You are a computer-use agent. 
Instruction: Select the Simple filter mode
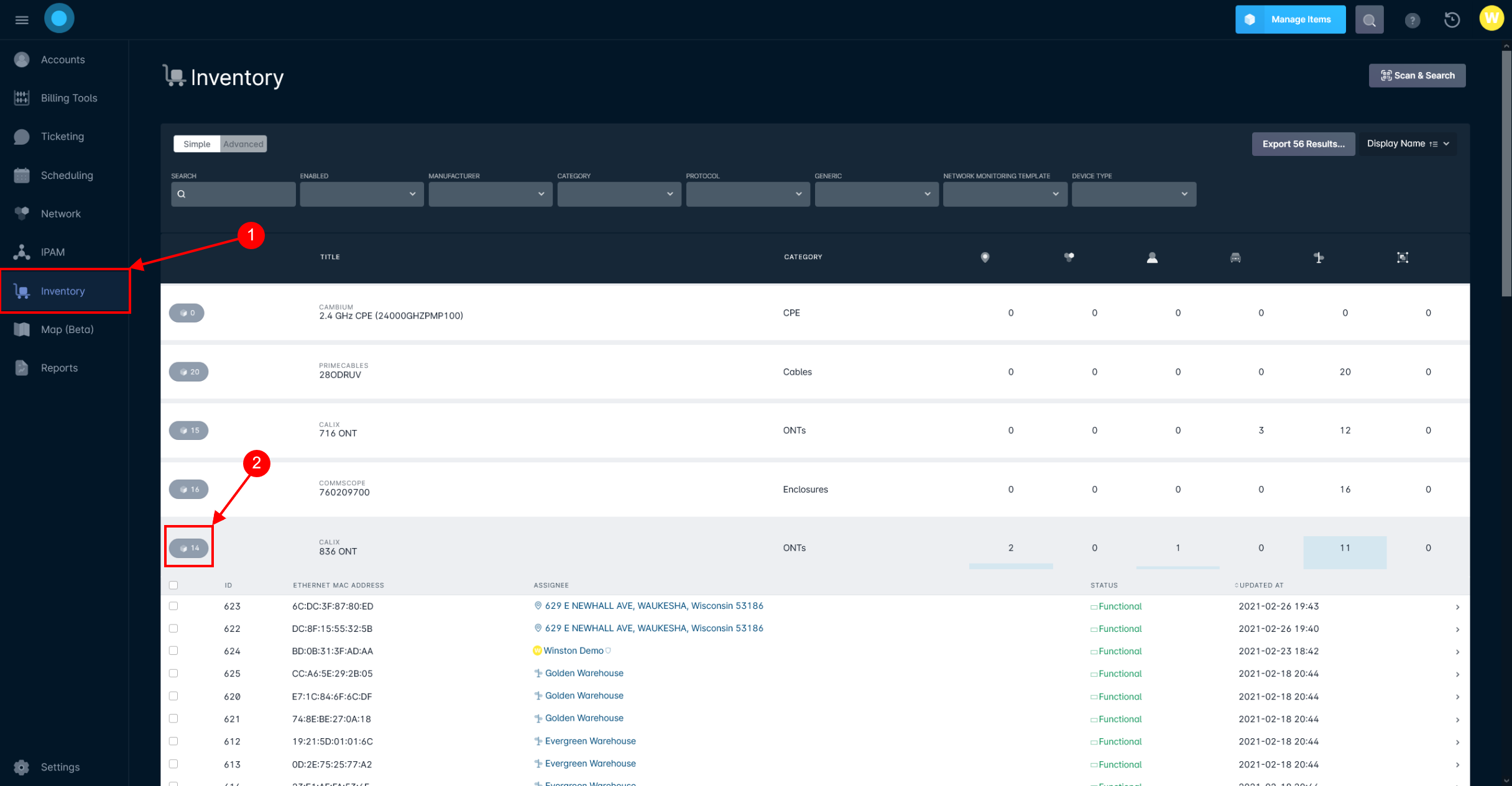click(196, 144)
